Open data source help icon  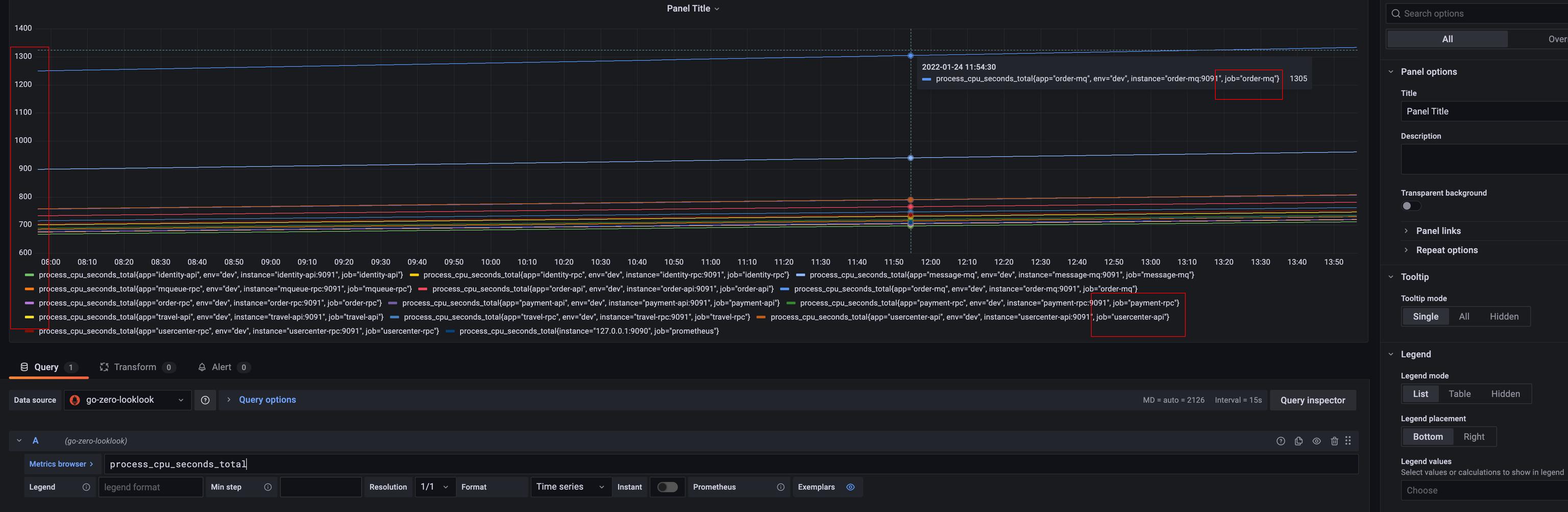[x=205, y=400]
